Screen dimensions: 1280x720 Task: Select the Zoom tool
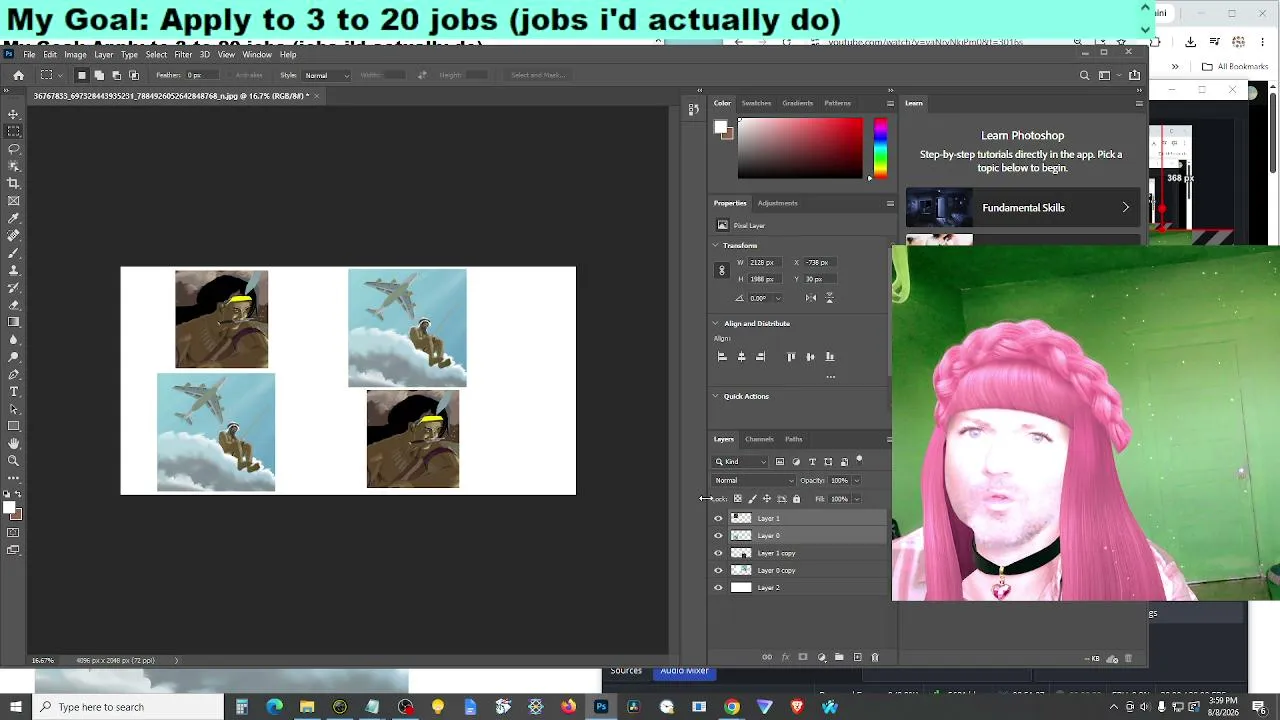tap(13, 460)
